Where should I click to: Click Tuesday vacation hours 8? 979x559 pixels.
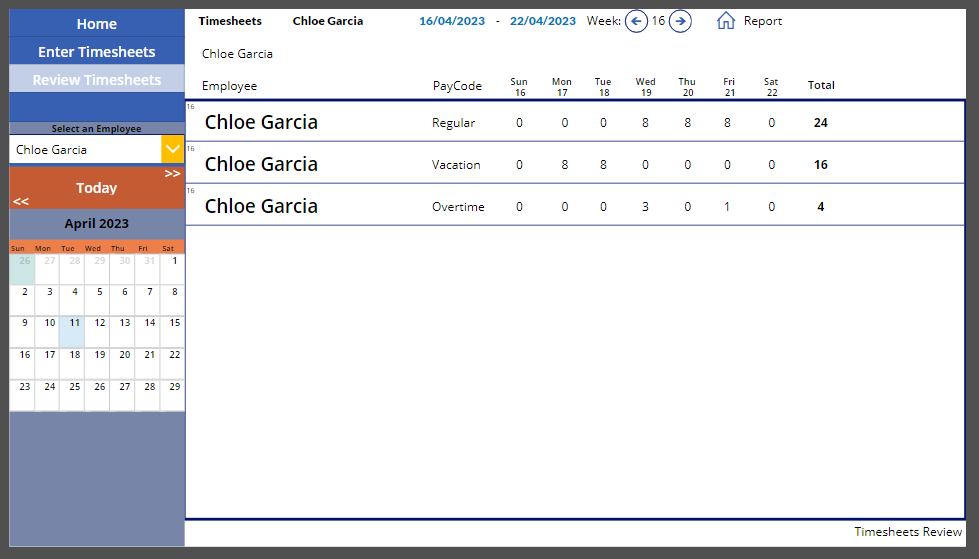coord(603,165)
